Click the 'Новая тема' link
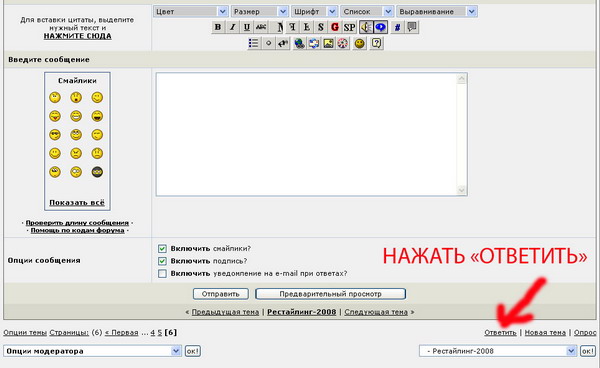Screen dimensions: 600x368 [x=545, y=332]
